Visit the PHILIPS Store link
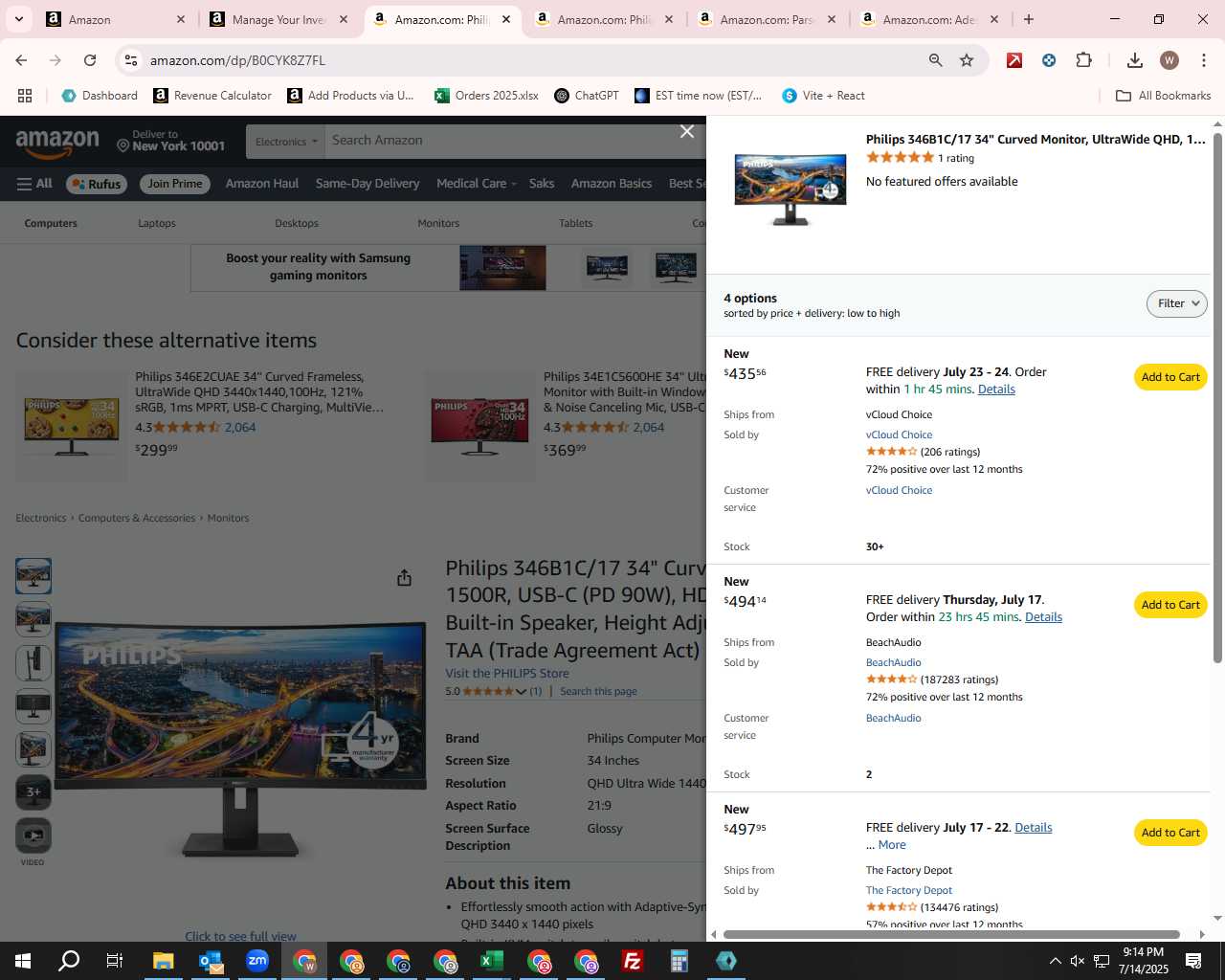 pyautogui.click(x=507, y=674)
